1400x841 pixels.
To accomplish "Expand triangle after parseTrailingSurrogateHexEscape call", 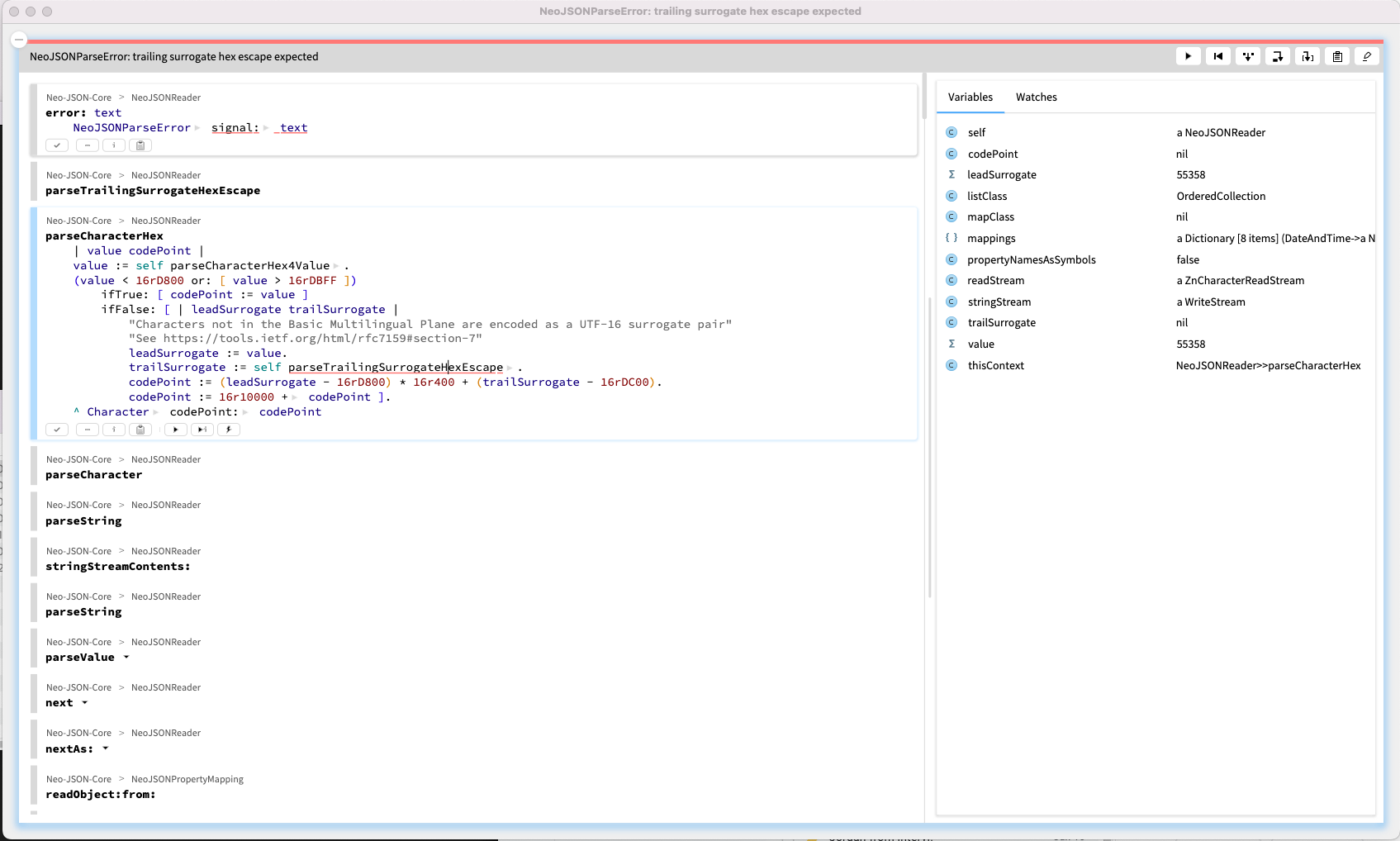I will click(x=510, y=368).
